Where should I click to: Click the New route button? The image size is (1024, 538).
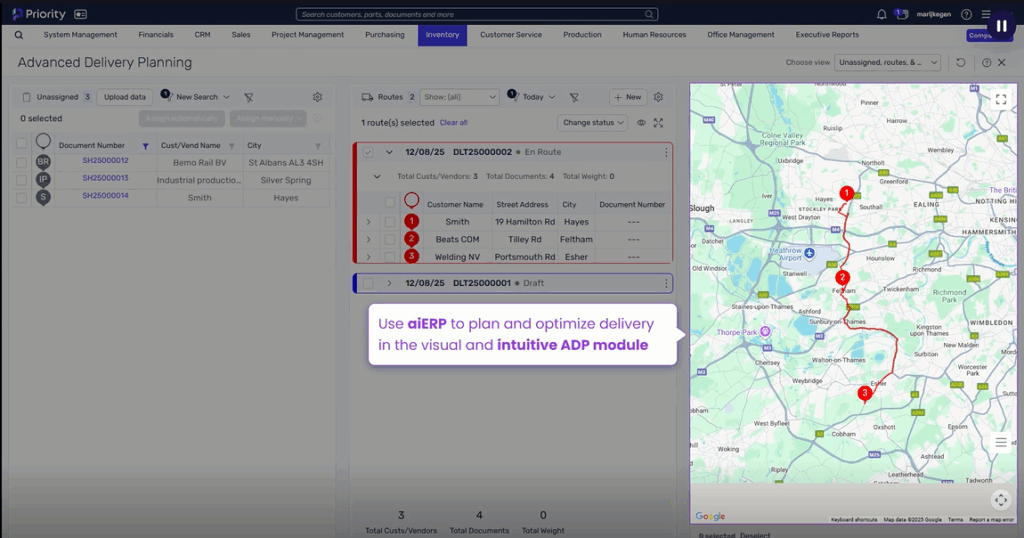click(x=628, y=97)
